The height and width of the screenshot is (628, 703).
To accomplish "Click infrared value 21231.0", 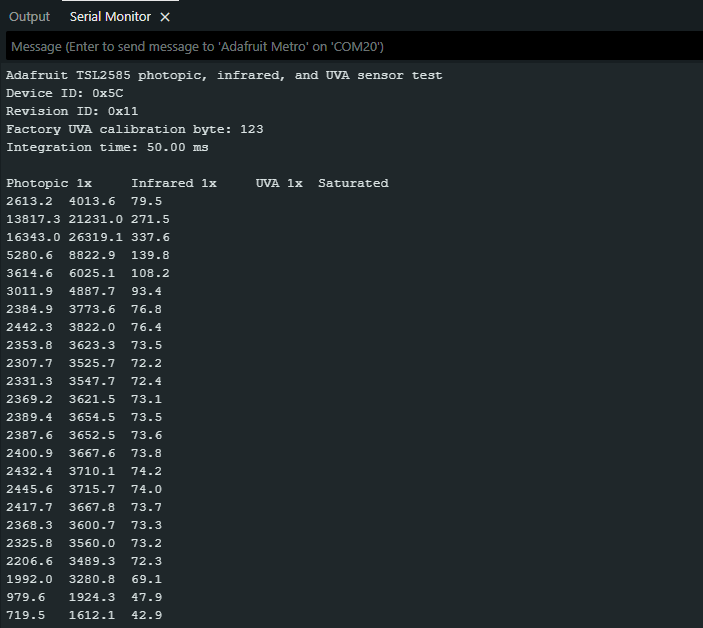I will click(x=95, y=219).
